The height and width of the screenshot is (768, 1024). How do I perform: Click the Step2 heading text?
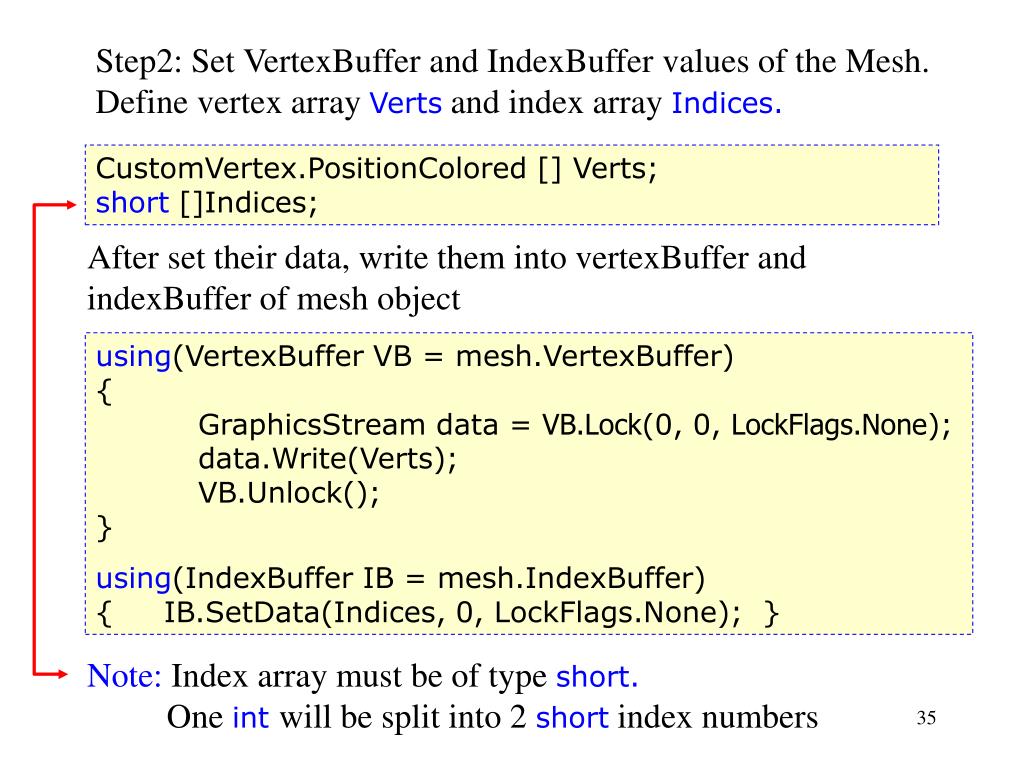pos(512,62)
